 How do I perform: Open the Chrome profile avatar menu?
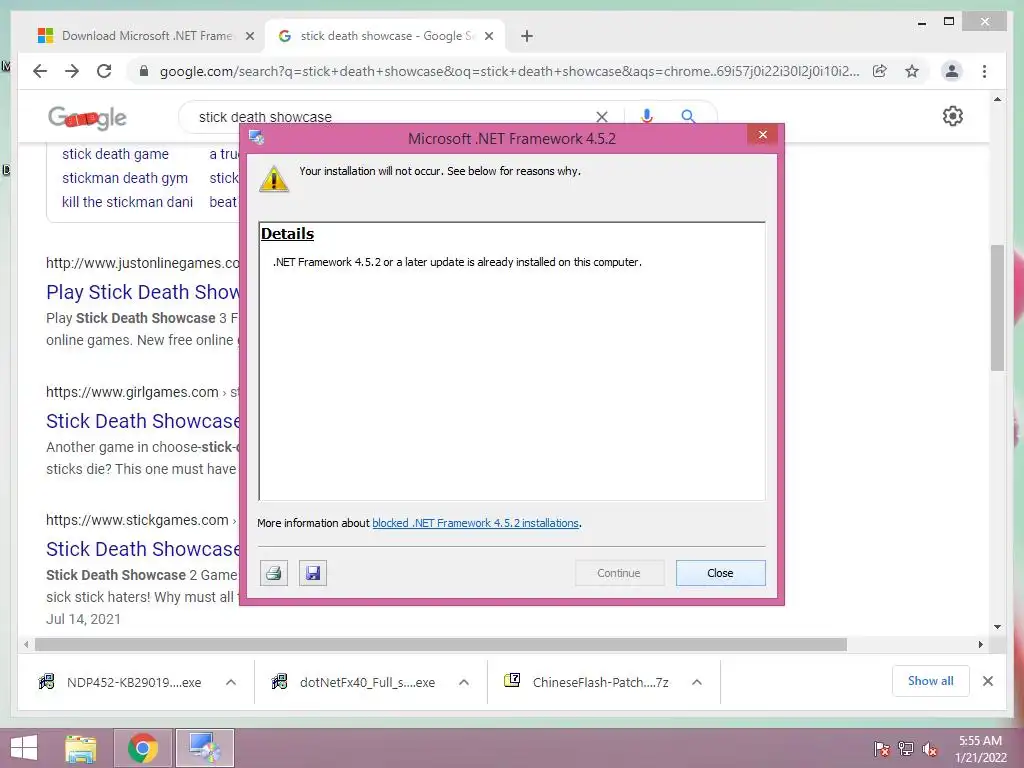pyautogui.click(x=952, y=71)
